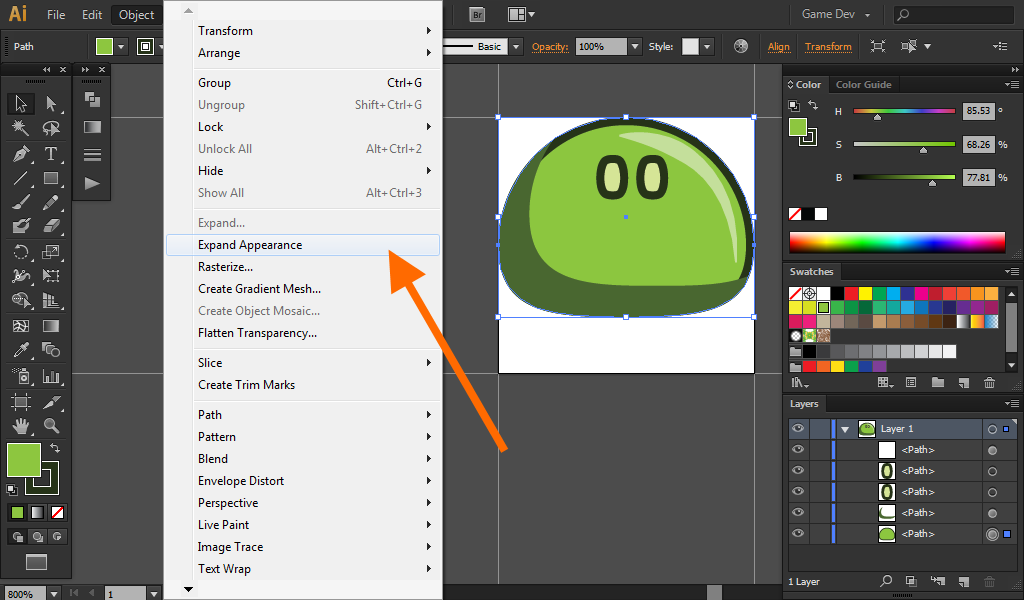Choose the Eyedropper tool

pos(20,350)
